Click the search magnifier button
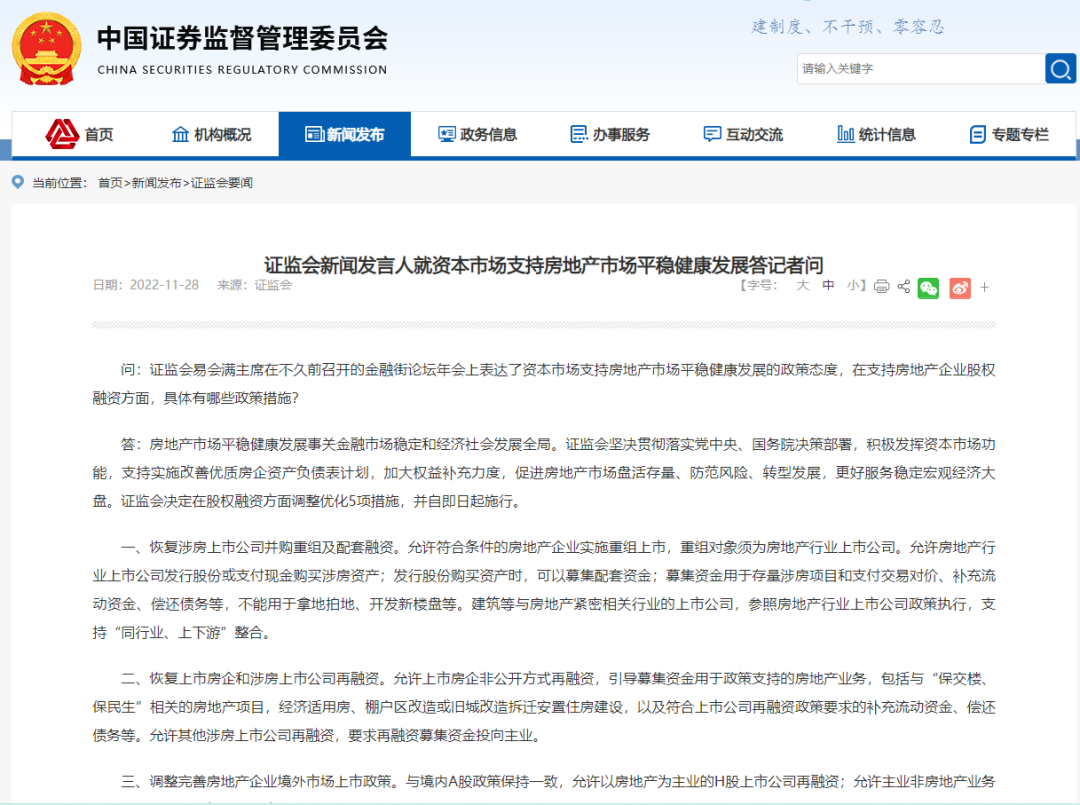Image resolution: width=1080 pixels, height=805 pixels. pos(1060,68)
